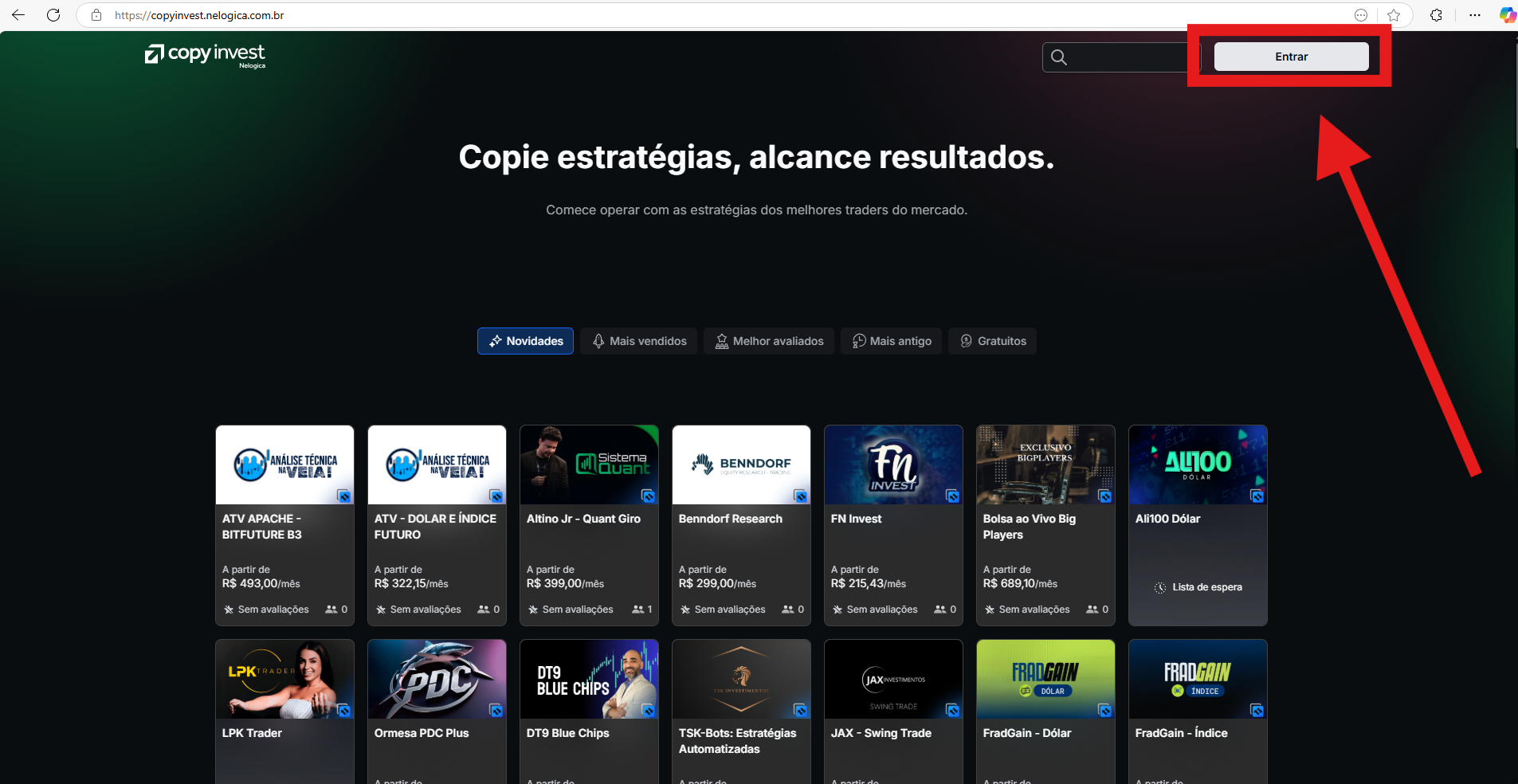The image size is (1518, 784).
Task: Click the blue badge on Ormesa PDC Plus thumbnail
Action: tap(496, 710)
